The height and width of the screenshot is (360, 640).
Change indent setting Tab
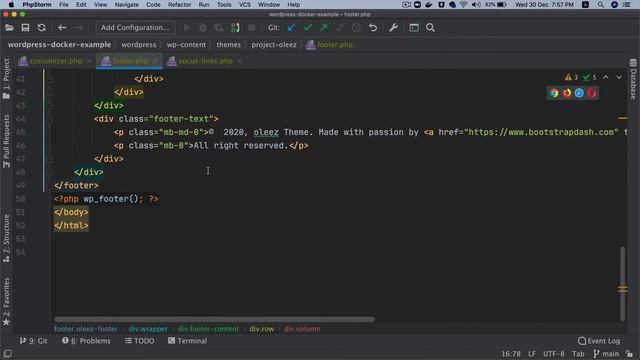(578, 354)
